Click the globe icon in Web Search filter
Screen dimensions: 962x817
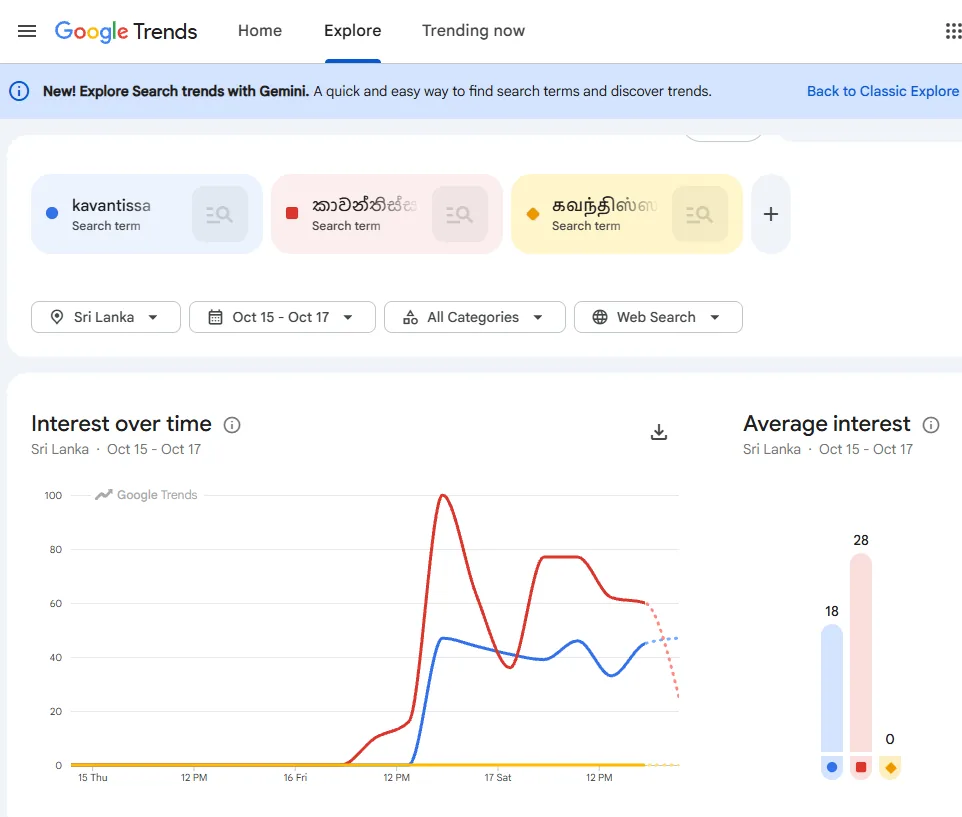point(600,317)
